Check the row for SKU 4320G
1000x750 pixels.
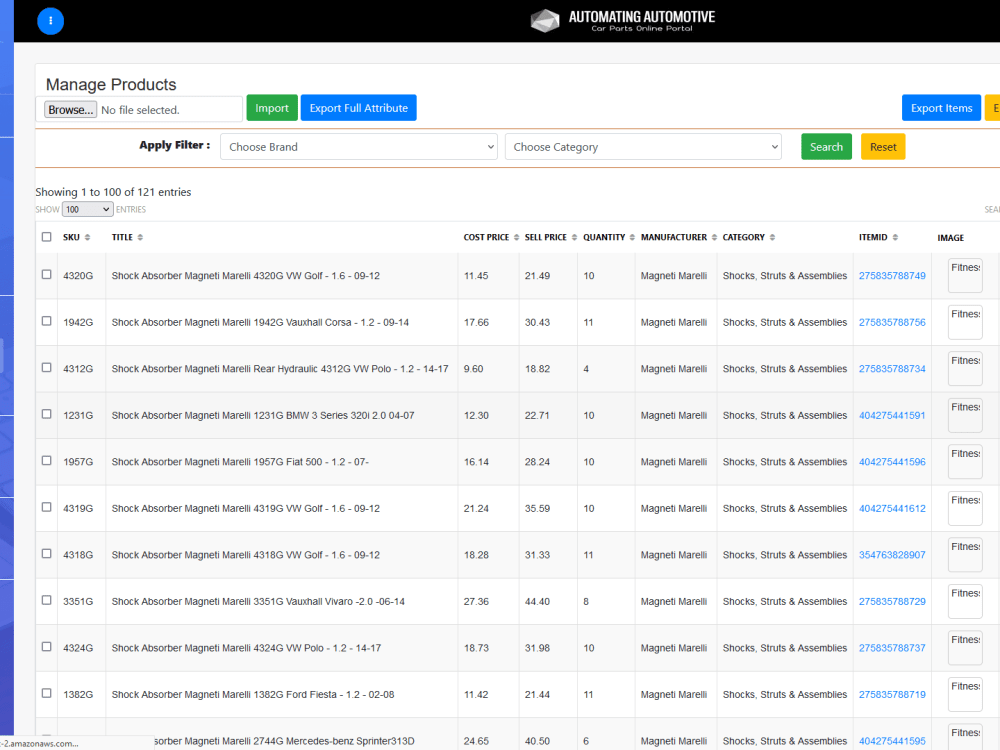(x=47, y=274)
